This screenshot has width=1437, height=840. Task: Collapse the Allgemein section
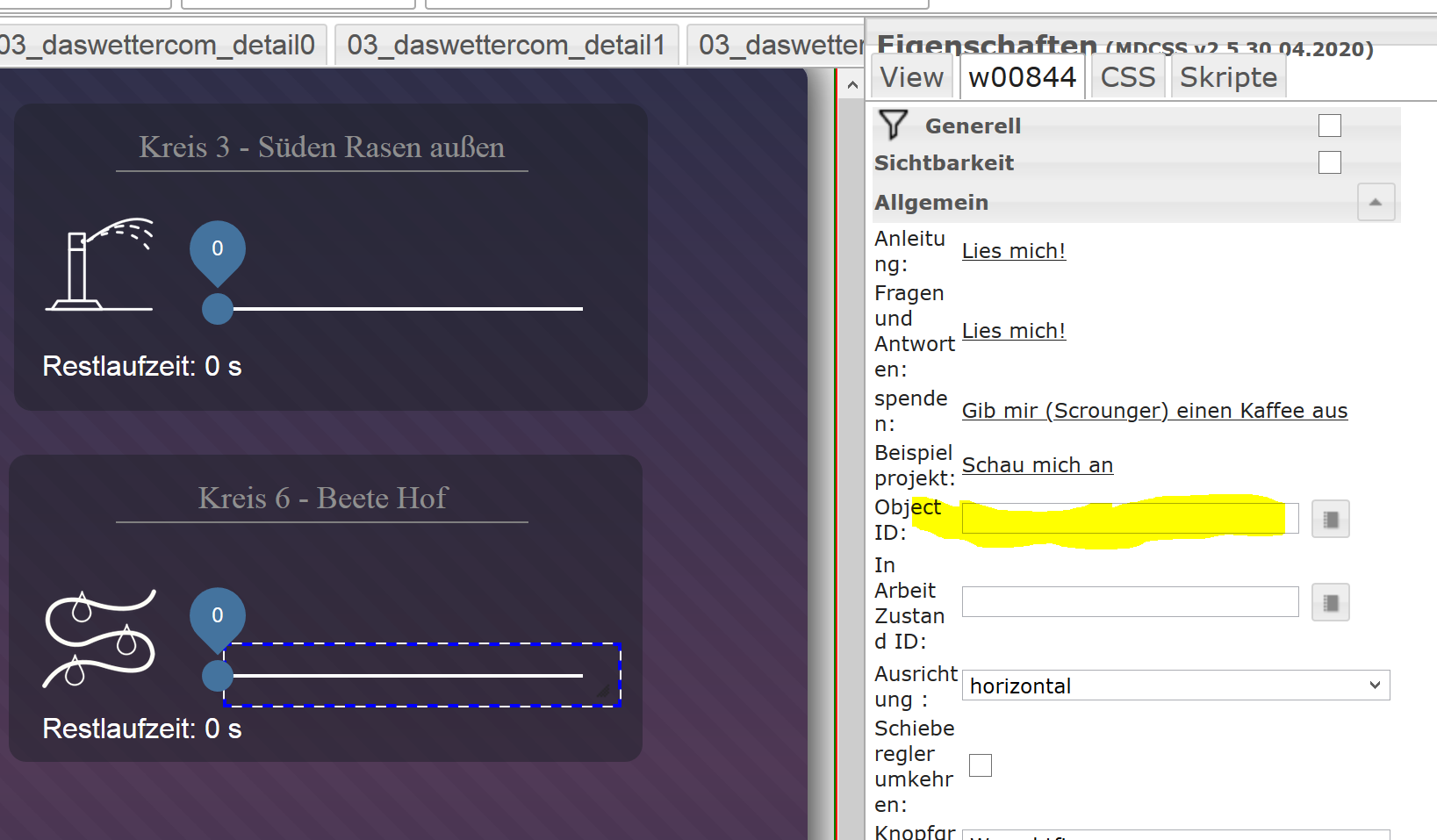(x=1376, y=203)
